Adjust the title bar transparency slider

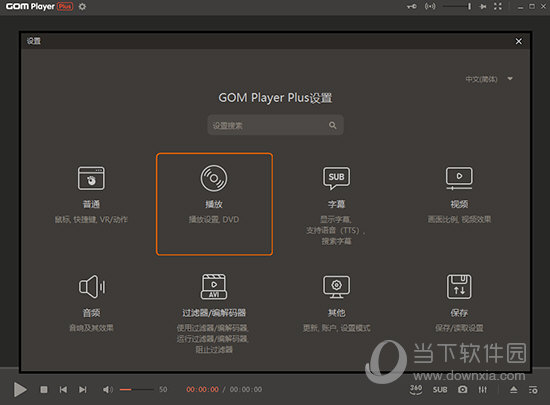457,6
